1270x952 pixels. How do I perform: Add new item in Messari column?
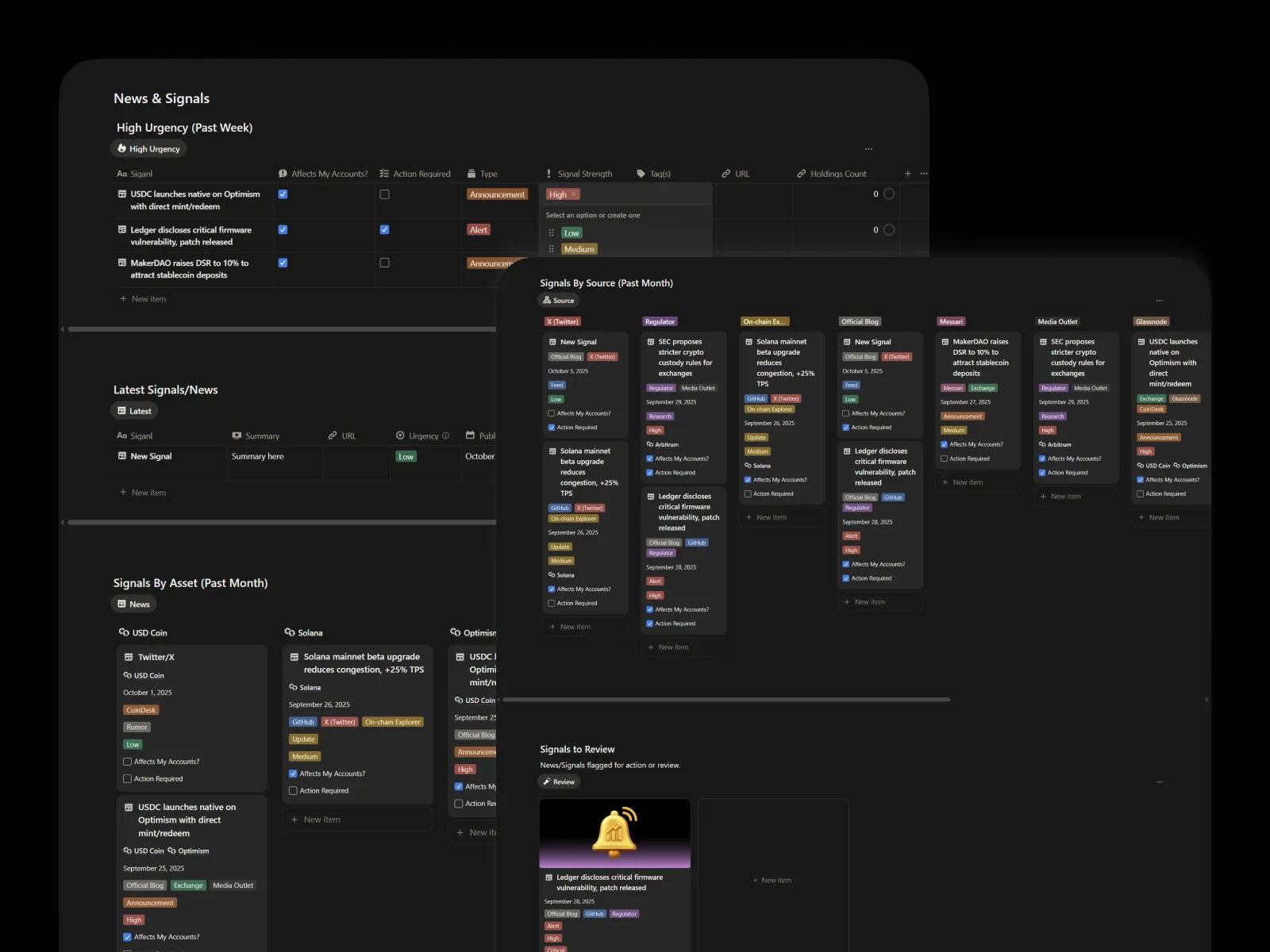[x=967, y=482]
